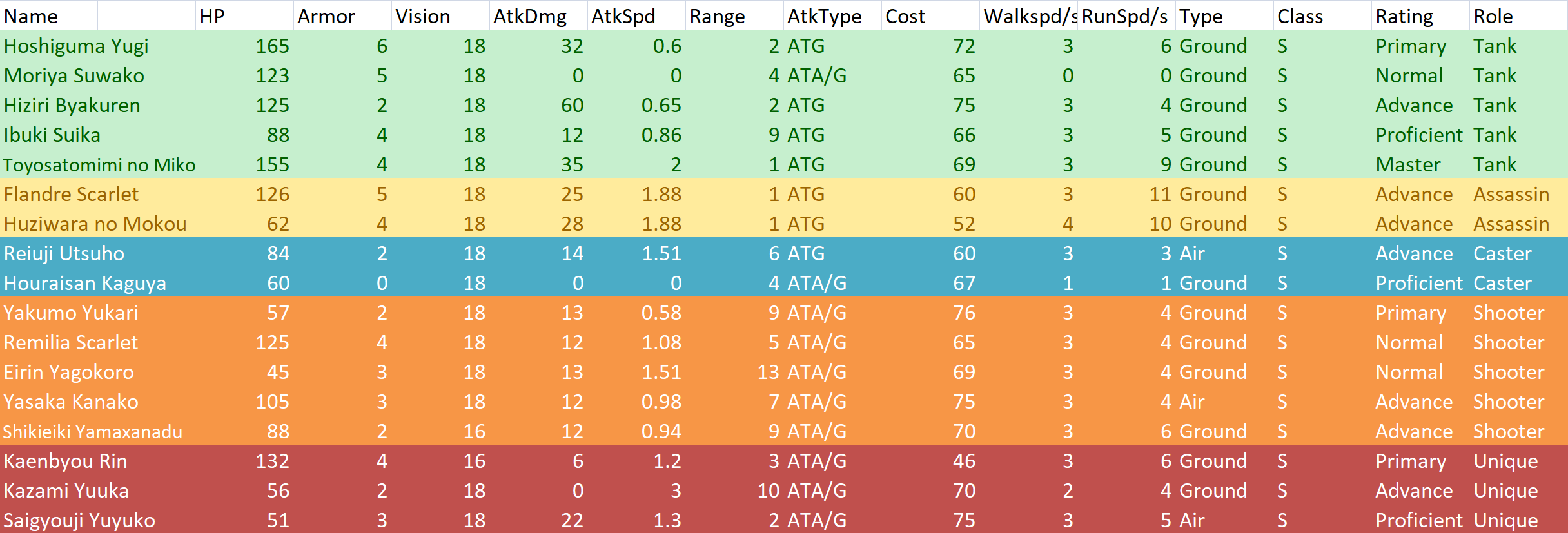Select Reiuji Utsuho in the Name column
The height and width of the screenshot is (533, 1568).
click(64, 253)
